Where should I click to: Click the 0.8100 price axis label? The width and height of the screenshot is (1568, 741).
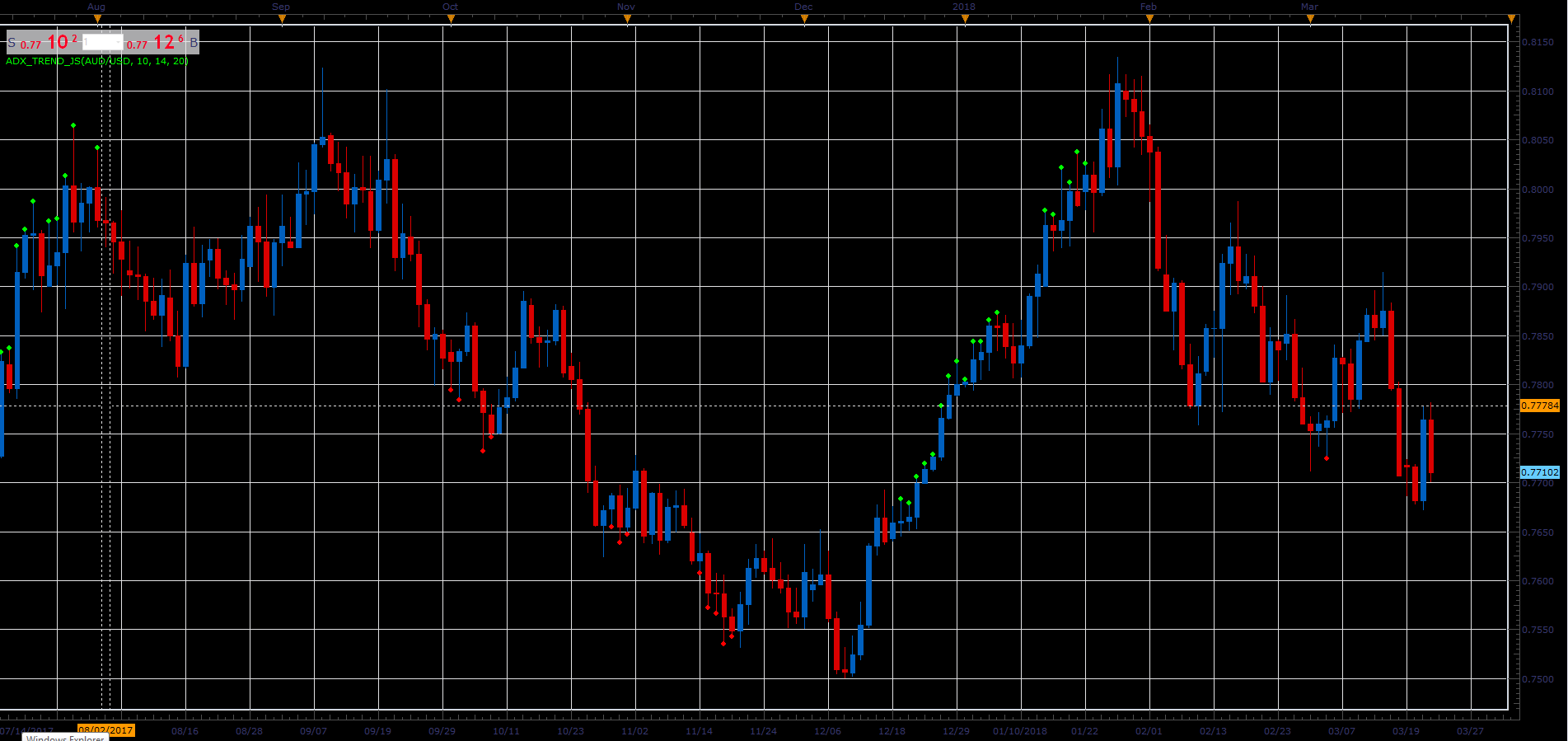coord(1538,91)
